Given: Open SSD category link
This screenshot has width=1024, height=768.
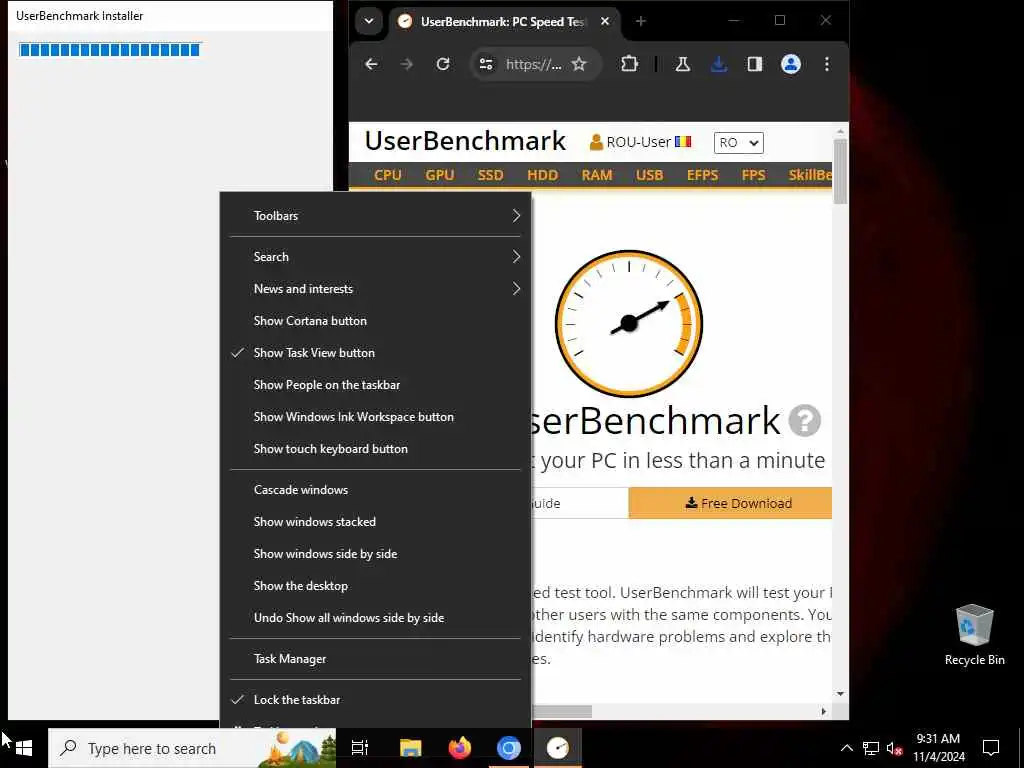Looking at the screenshot, I should tap(490, 175).
